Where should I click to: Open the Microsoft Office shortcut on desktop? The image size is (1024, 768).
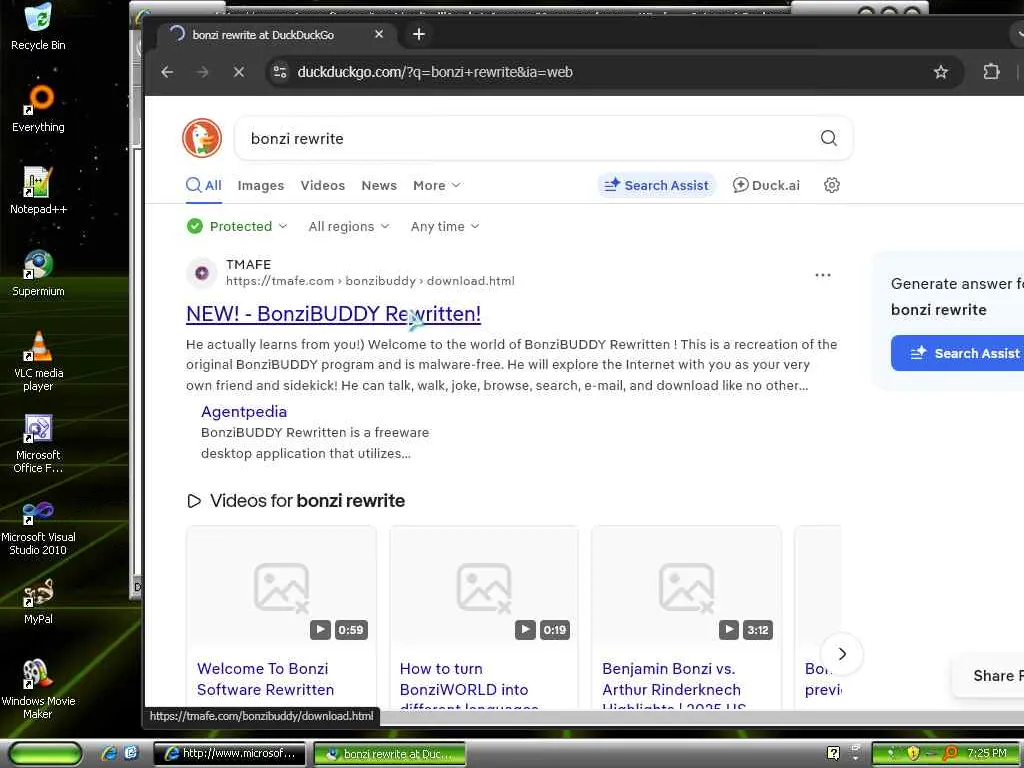(x=38, y=443)
